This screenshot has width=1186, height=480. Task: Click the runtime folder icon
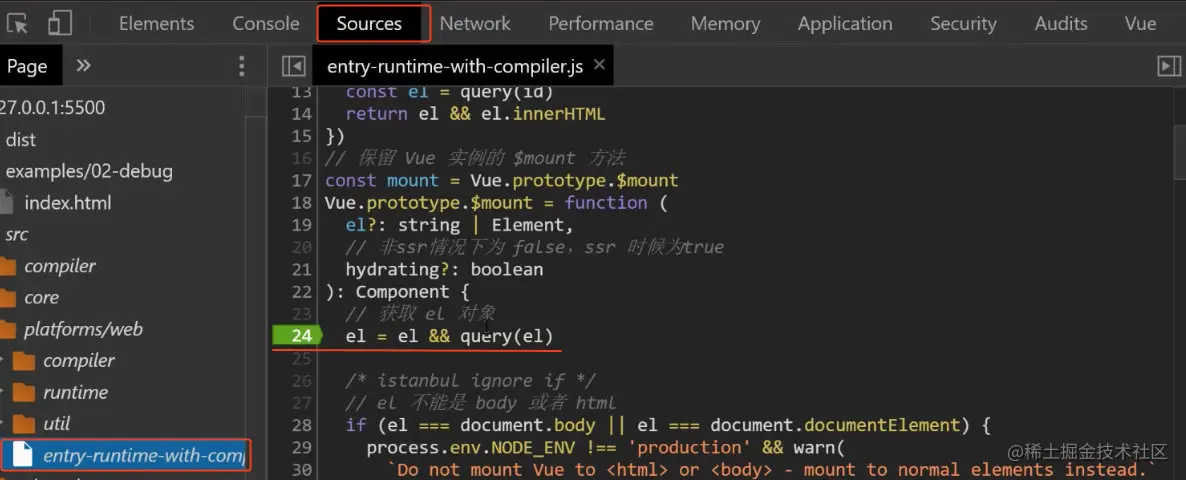pyautogui.click(x=24, y=393)
